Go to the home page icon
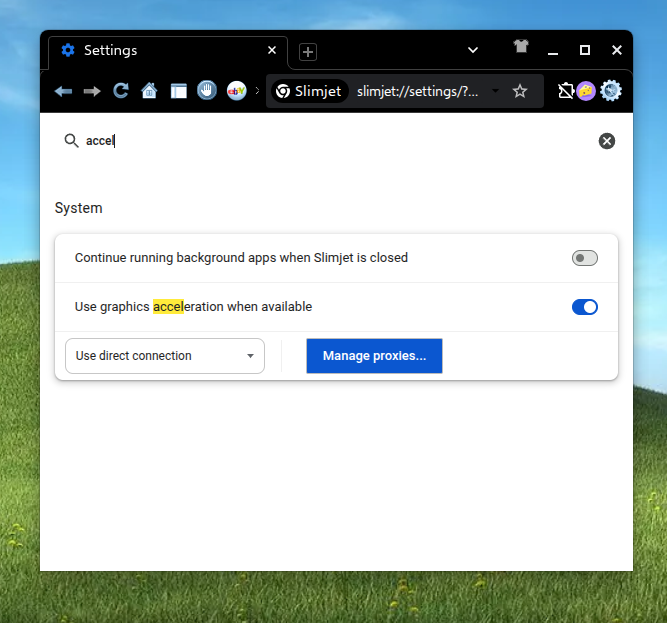The width and height of the screenshot is (667, 623). [150, 91]
